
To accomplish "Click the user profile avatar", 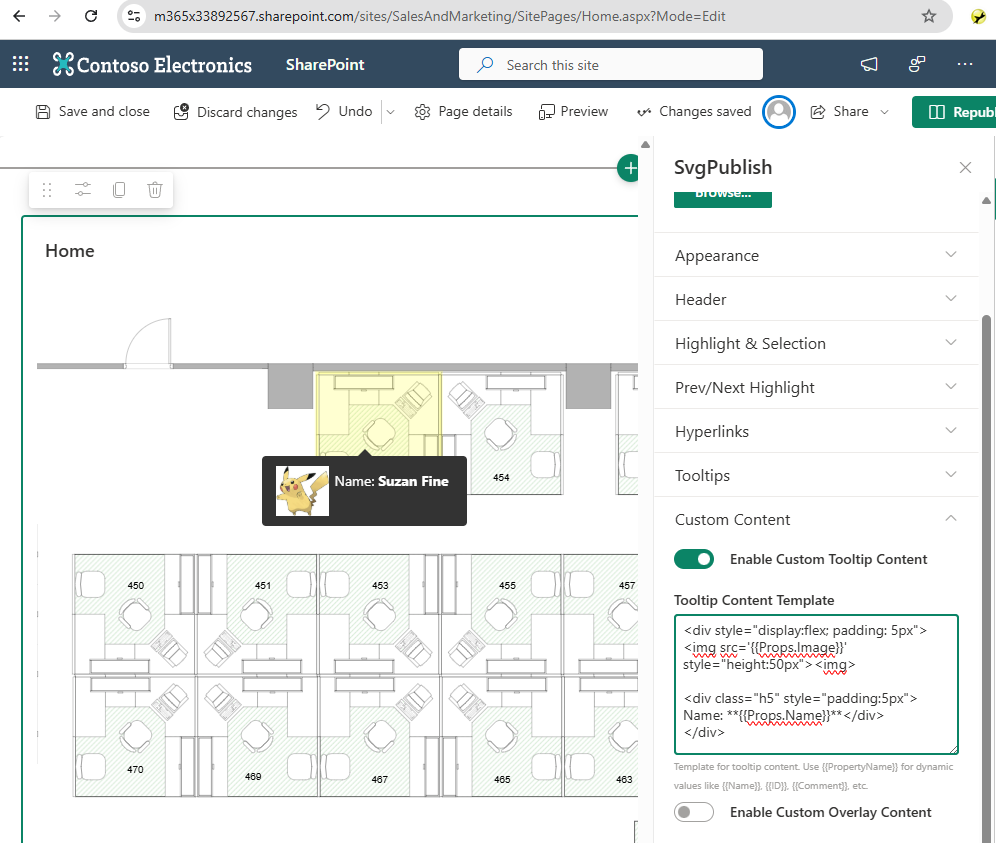I will click(x=779, y=112).
